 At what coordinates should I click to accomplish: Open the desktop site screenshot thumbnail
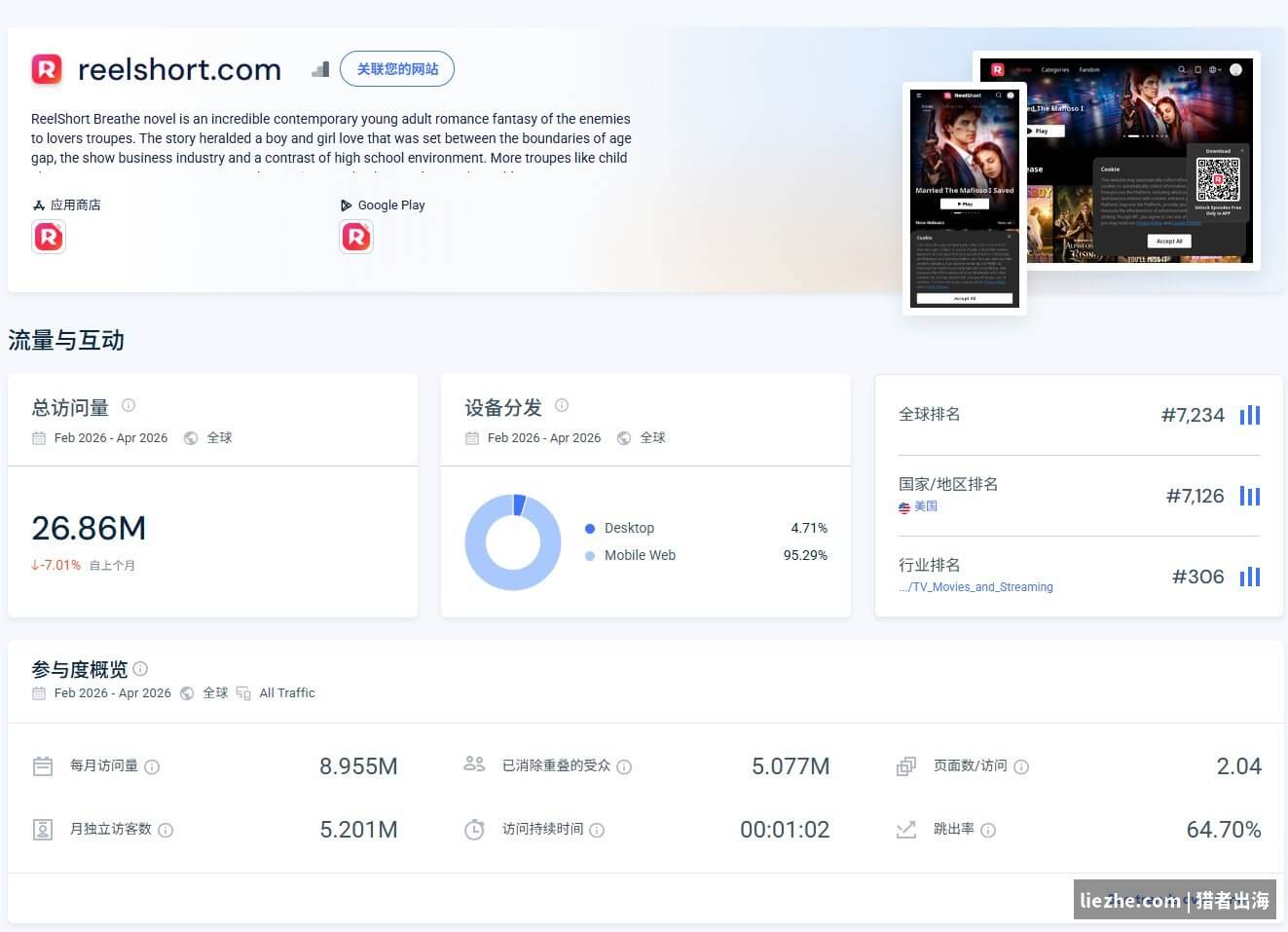tap(1143, 161)
